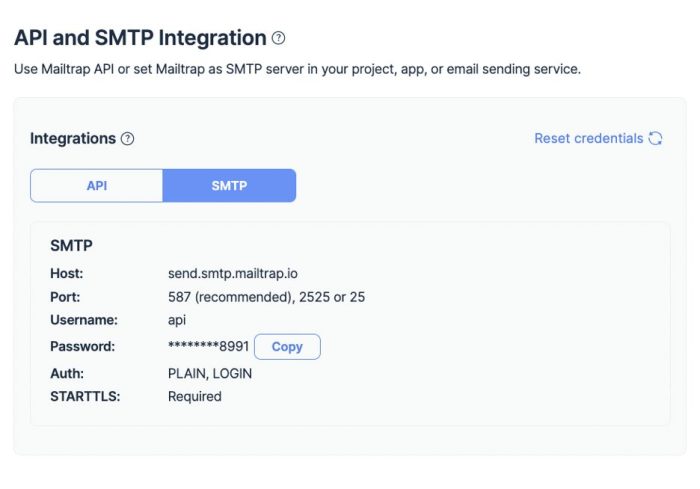This screenshot has height=489, width=700.
Task: Copy the SMTP password
Action: coord(287,347)
